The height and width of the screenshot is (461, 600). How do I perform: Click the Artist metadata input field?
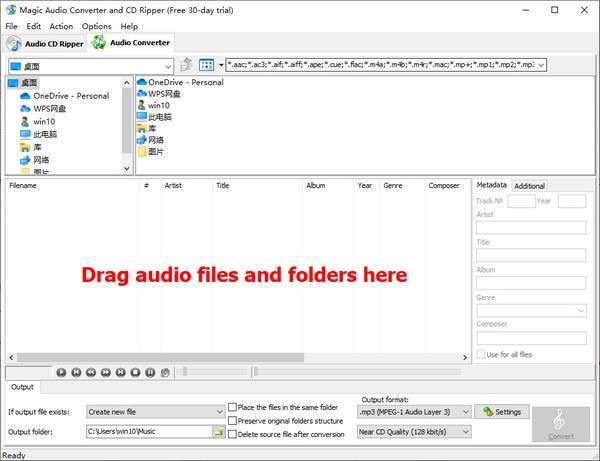tap(531, 228)
